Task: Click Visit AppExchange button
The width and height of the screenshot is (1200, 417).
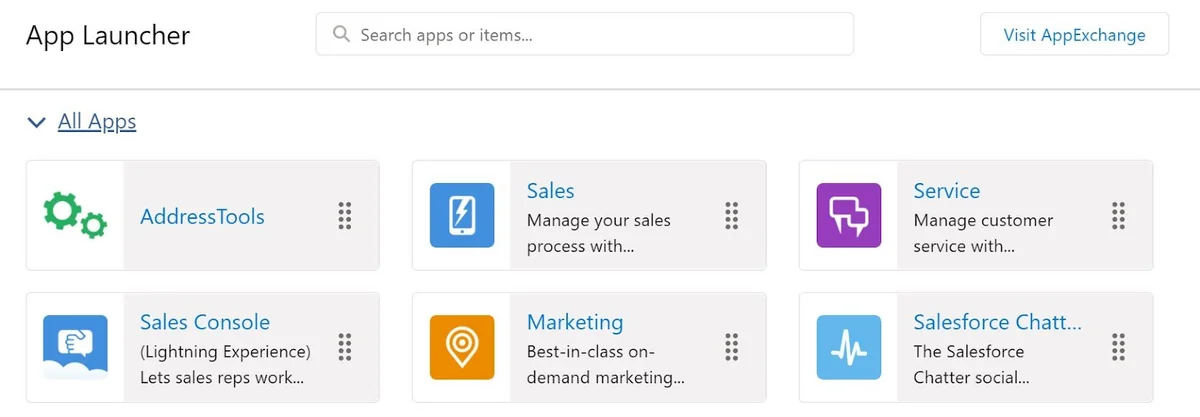Action: coord(1074,35)
